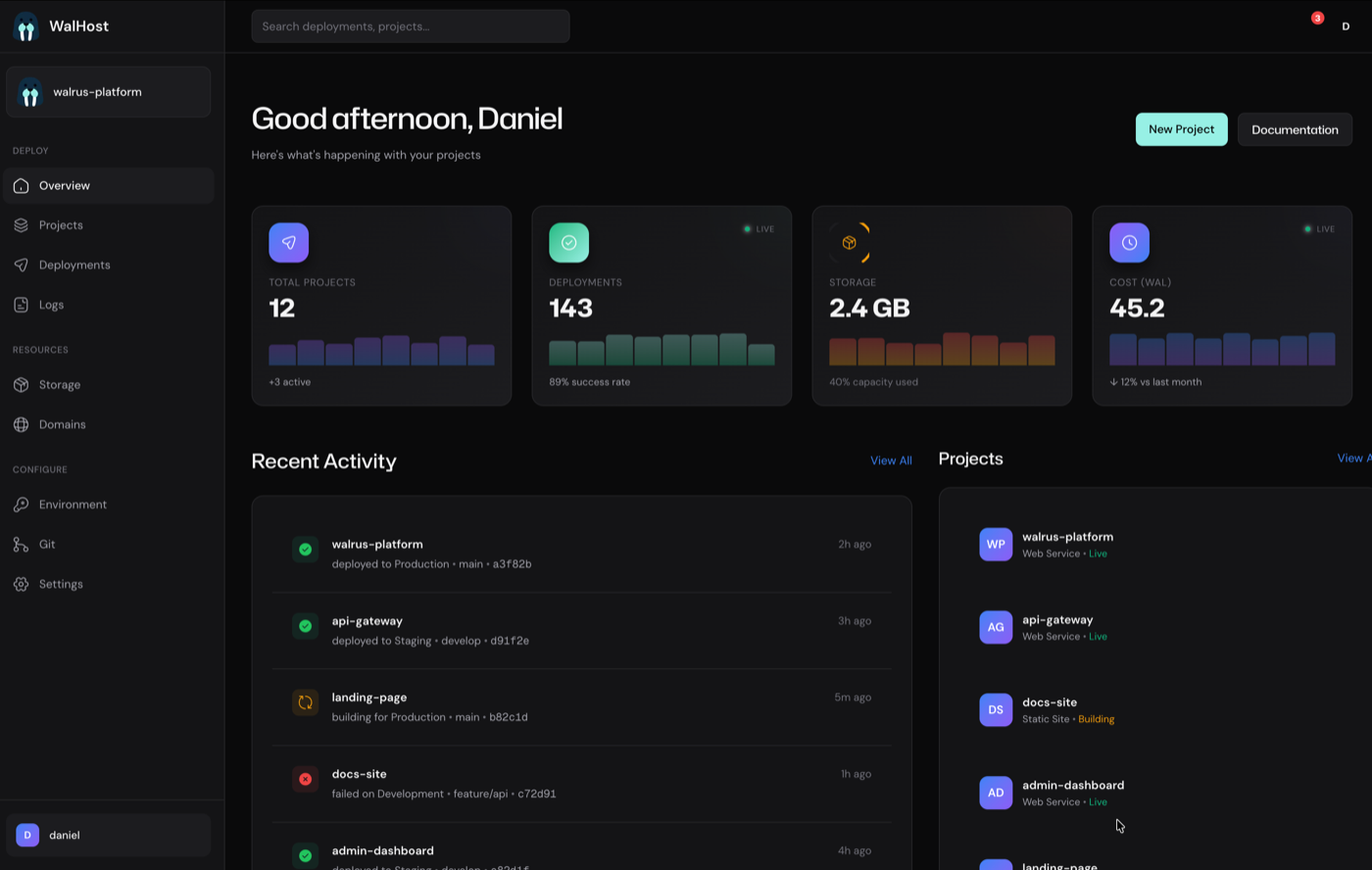Screen dimensions: 1372x870
Task: Click View All next to Recent Activity
Action: (x=891, y=460)
